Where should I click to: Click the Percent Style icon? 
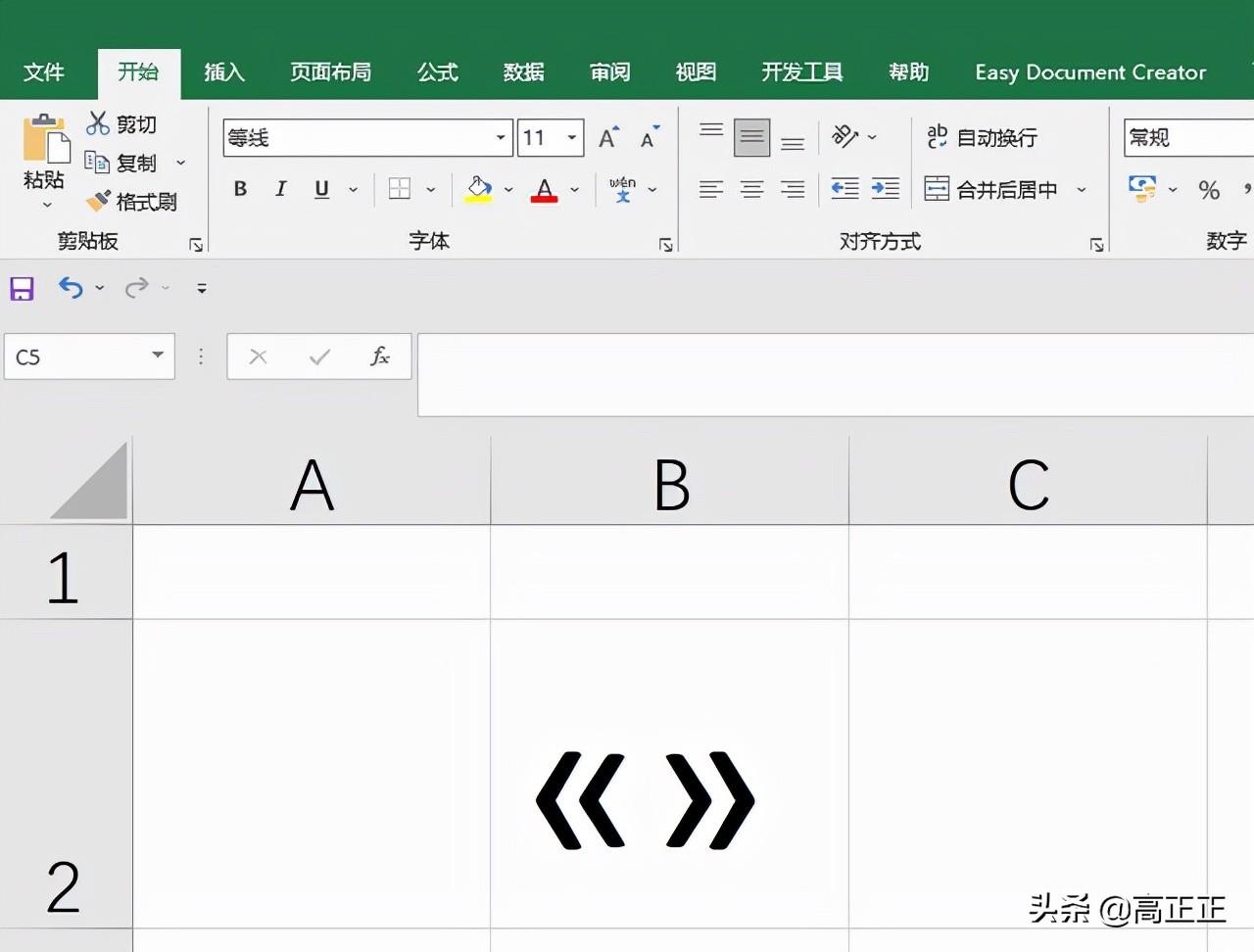click(1209, 190)
